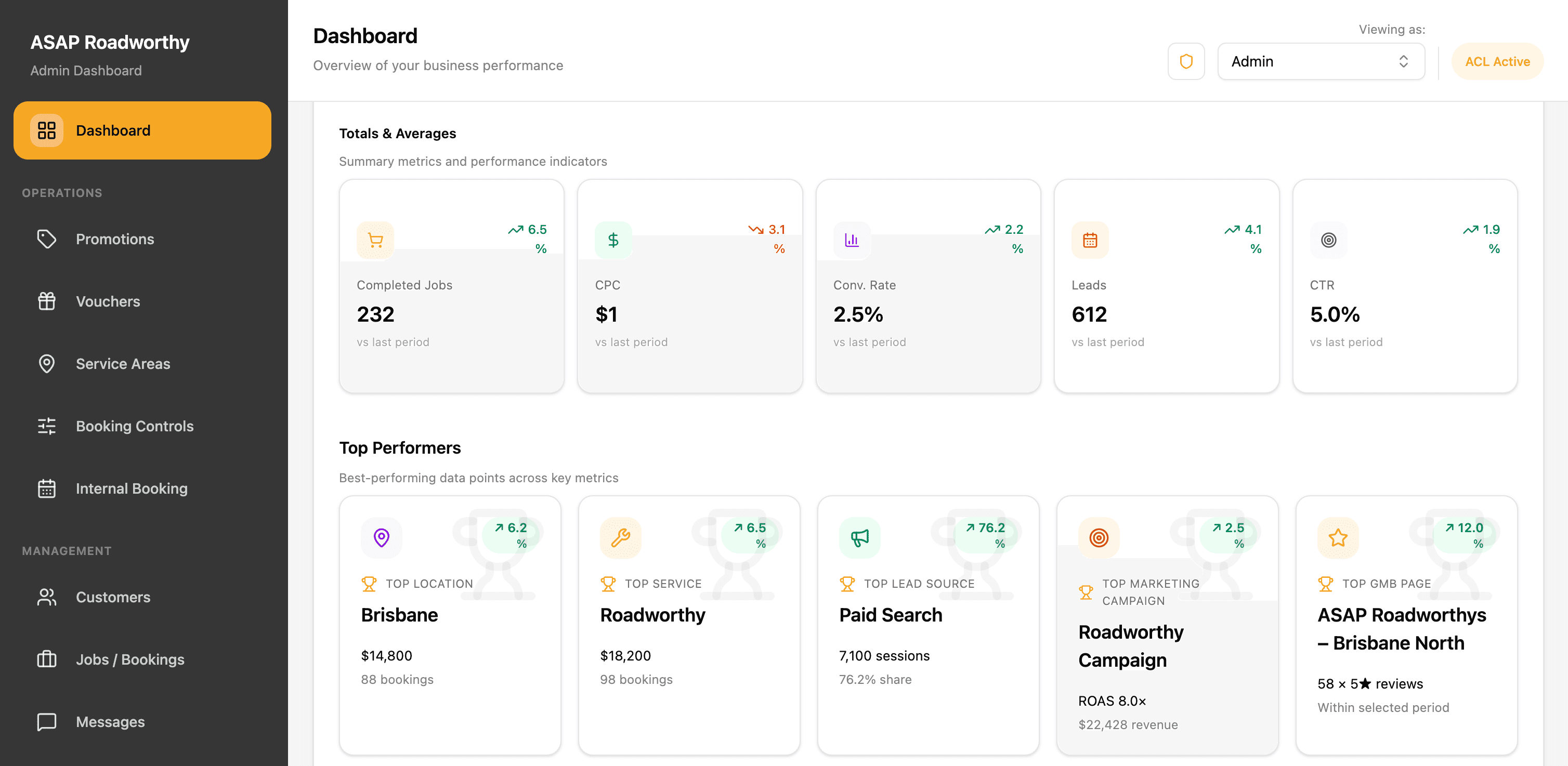This screenshot has width=1568, height=766.
Task: Click the Top Lead Source megaphone icon
Action: click(x=859, y=538)
